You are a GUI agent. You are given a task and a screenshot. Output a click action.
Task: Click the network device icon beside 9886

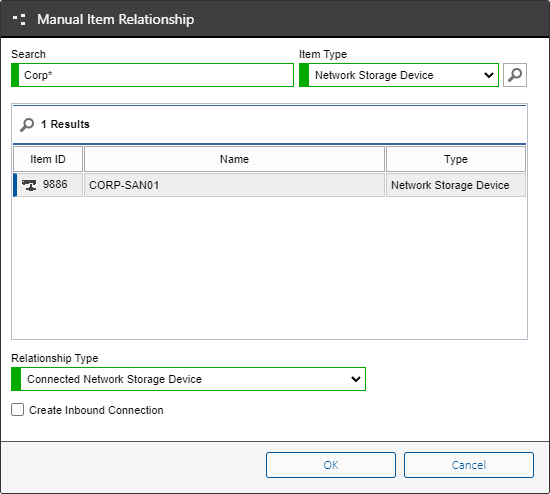tap(29, 185)
